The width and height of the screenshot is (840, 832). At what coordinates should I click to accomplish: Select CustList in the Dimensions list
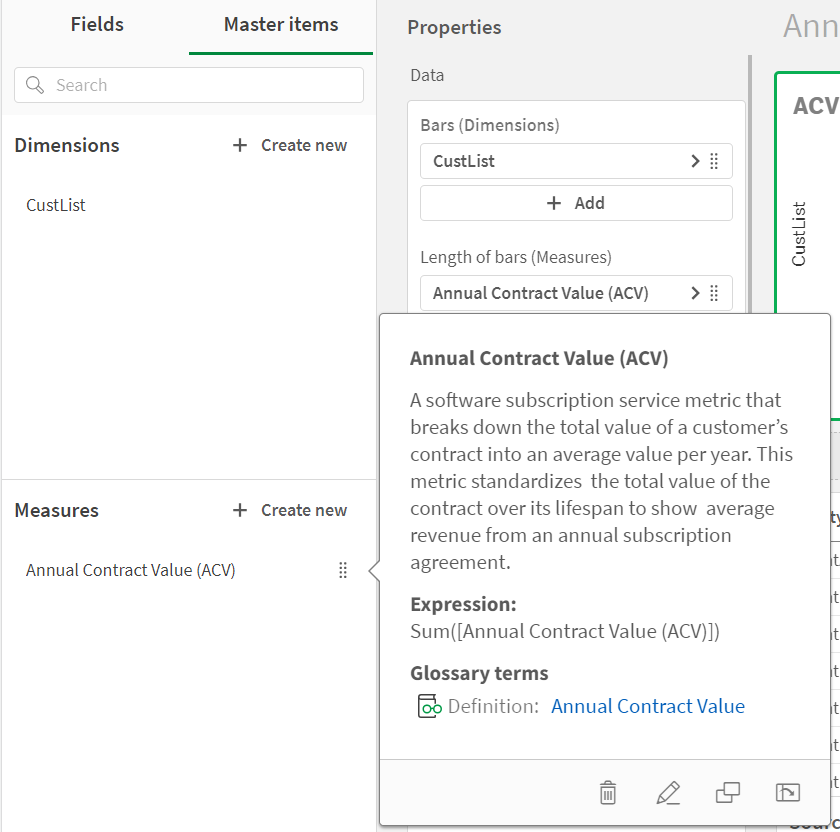pos(56,205)
